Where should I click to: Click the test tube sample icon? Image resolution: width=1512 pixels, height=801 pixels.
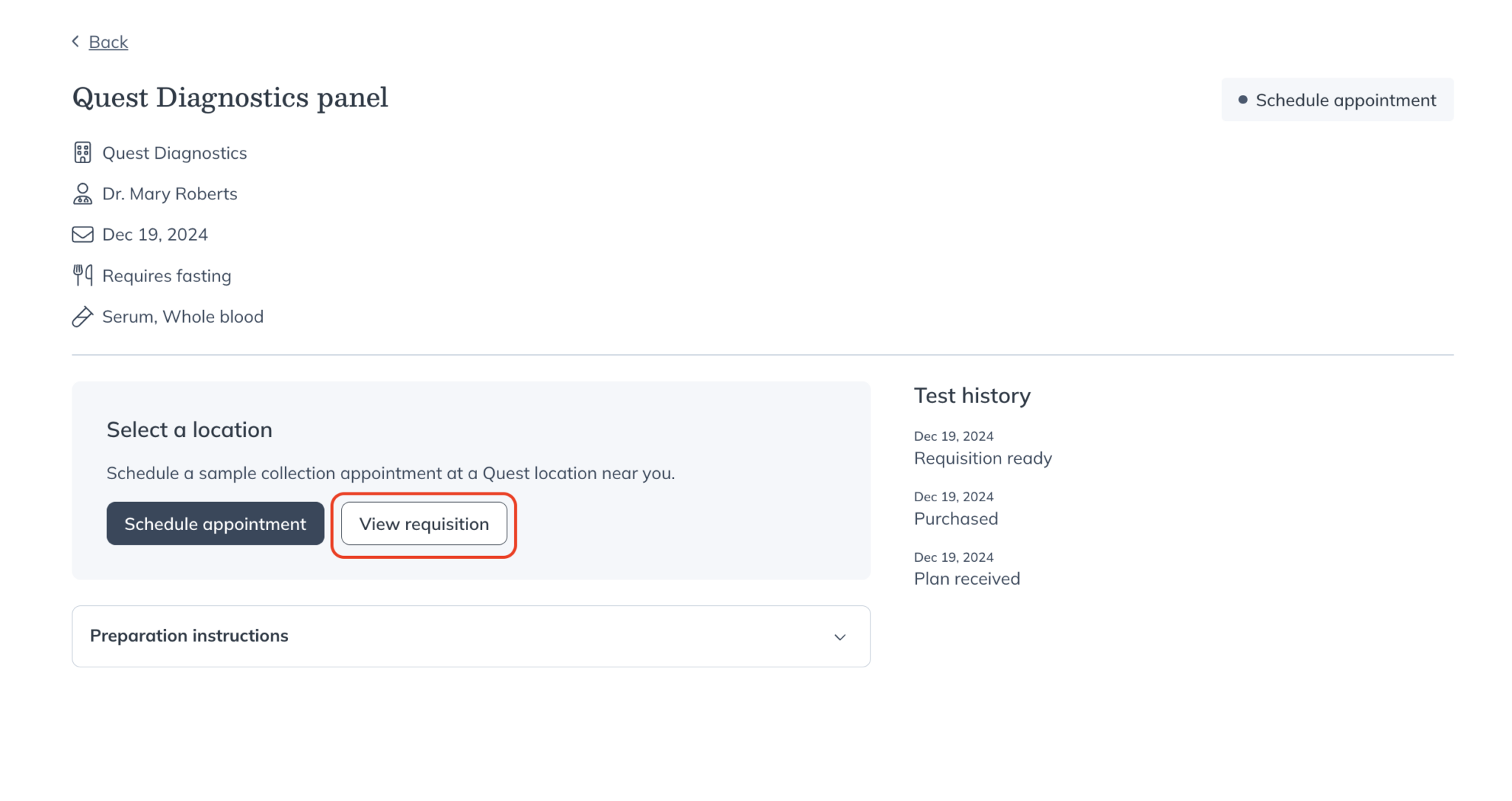pyautogui.click(x=83, y=317)
